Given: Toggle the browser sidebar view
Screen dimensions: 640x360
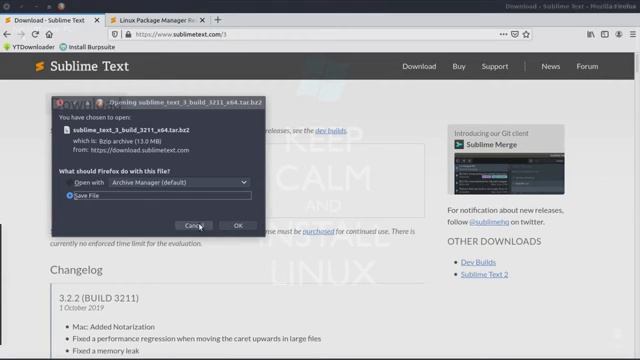Looking at the screenshot, I should pyautogui.click(x=604, y=34).
